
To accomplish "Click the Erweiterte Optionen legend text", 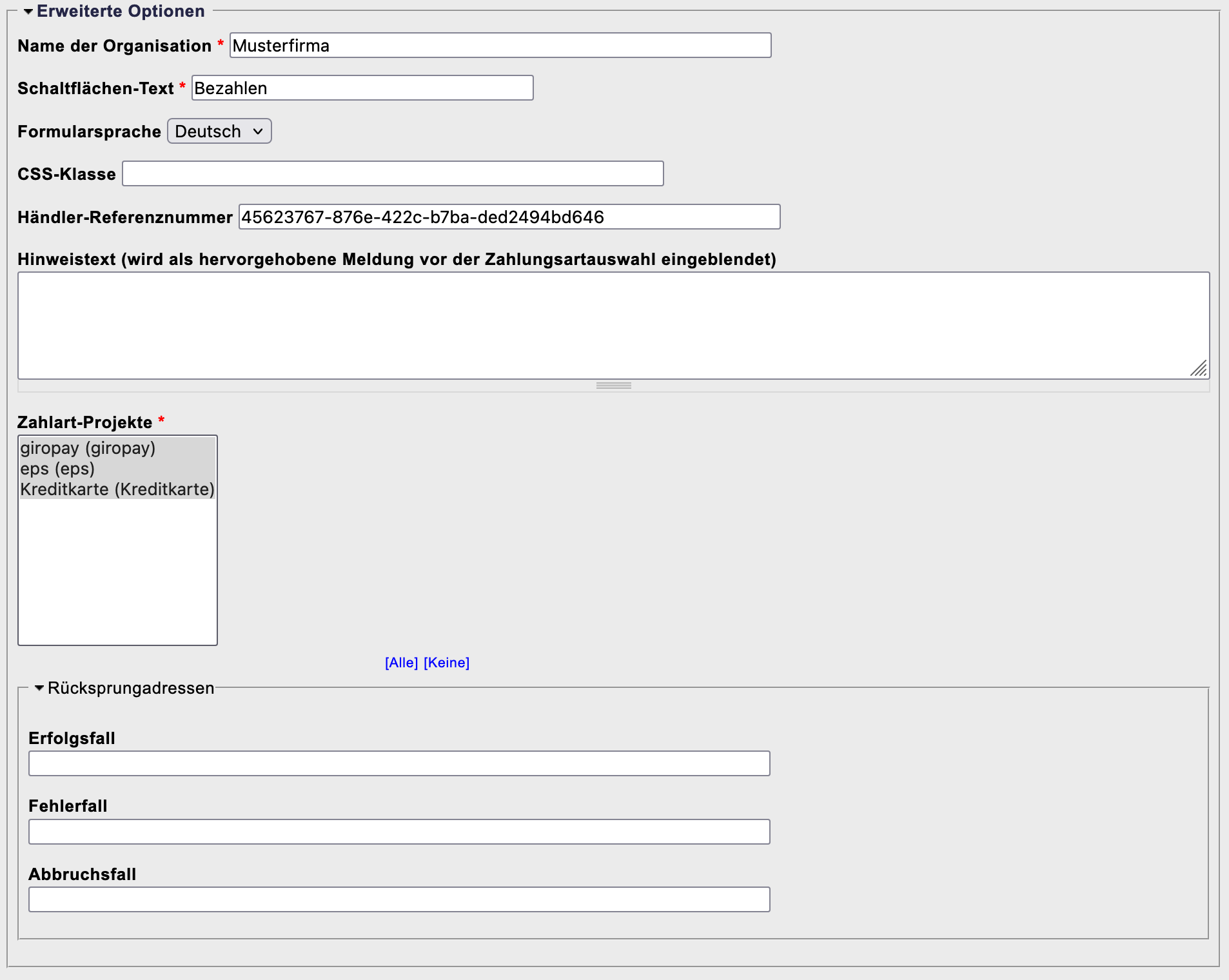I will click(121, 12).
